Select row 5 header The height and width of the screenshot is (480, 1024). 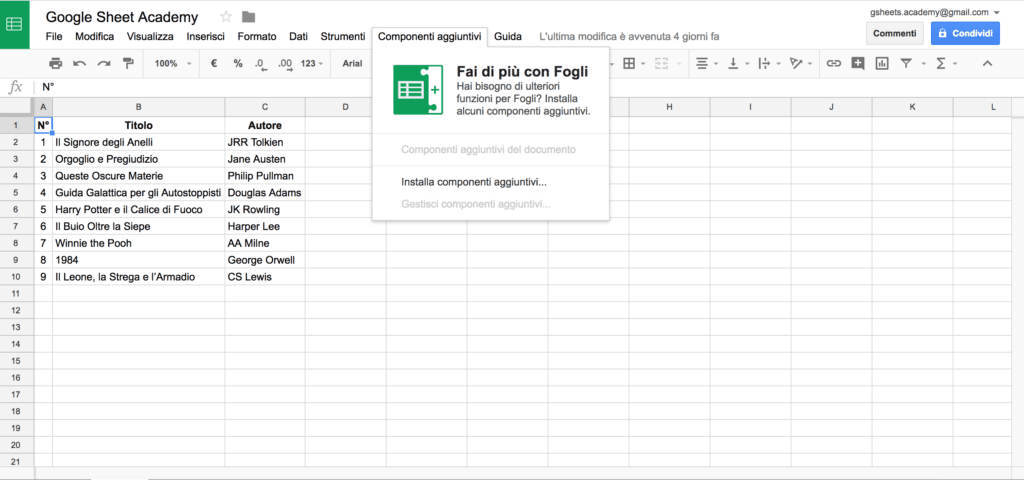pyautogui.click(x=17, y=193)
